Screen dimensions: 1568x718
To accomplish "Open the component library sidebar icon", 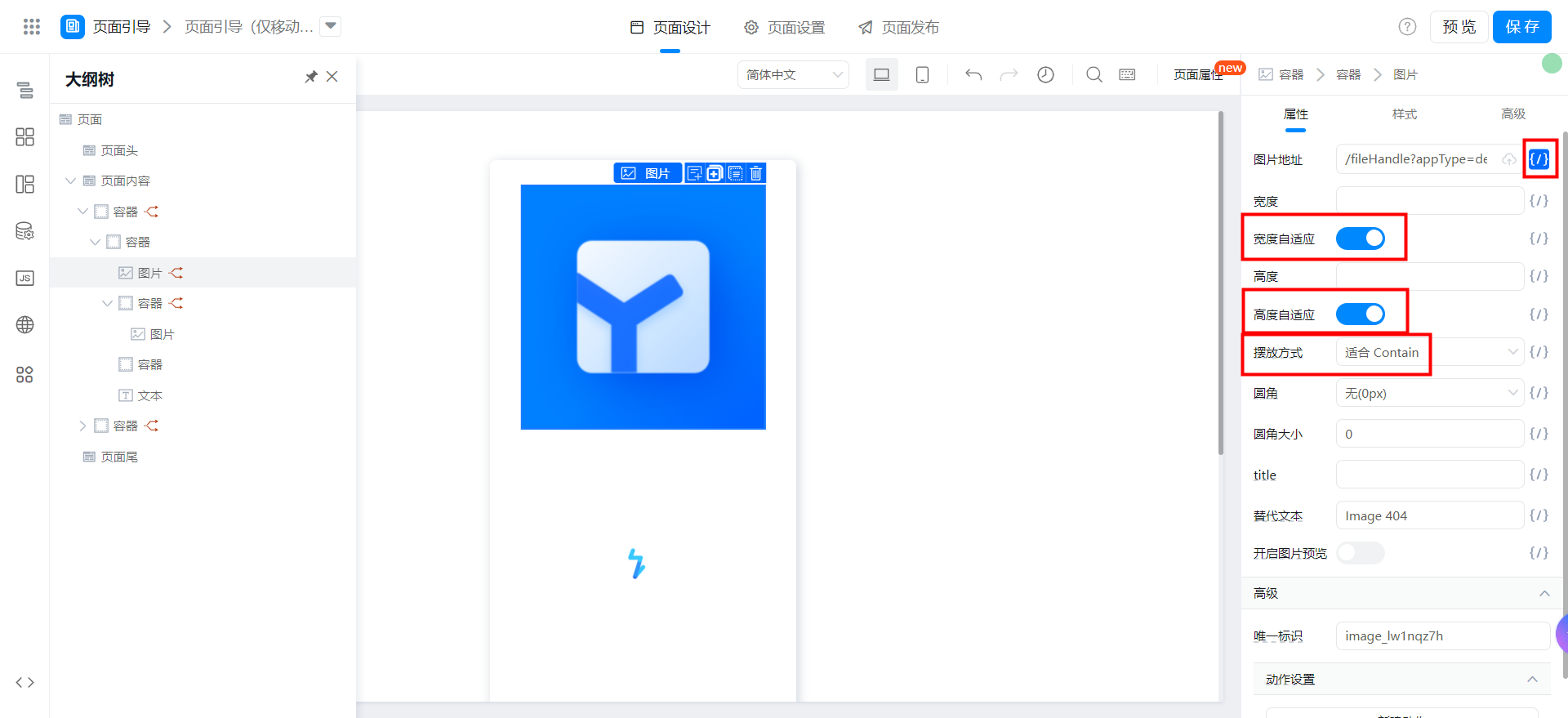I will click(25, 136).
